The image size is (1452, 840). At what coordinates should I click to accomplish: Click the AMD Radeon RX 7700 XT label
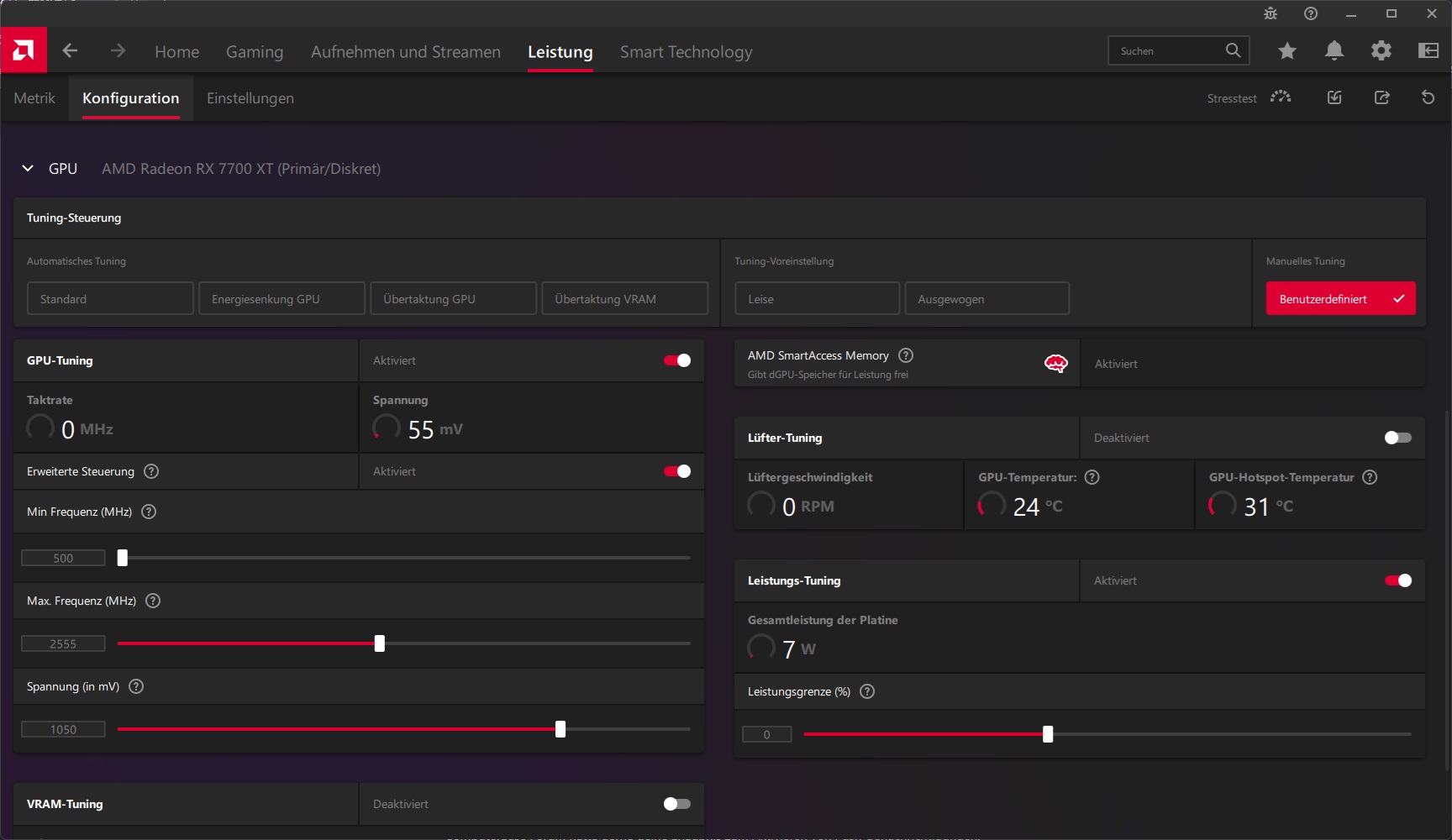point(241,169)
